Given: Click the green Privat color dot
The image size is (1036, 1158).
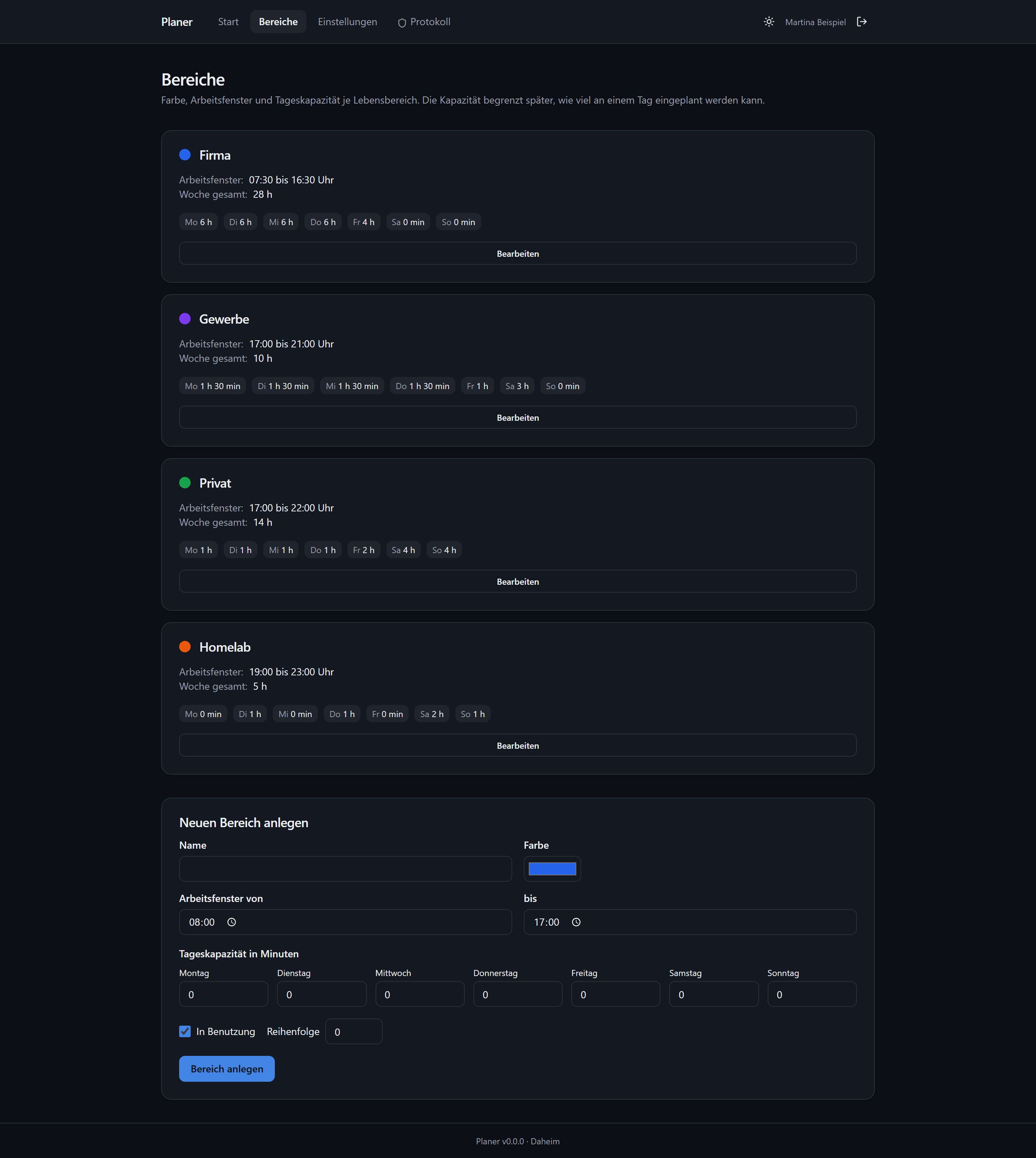Looking at the screenshot, I should point(185,483).
